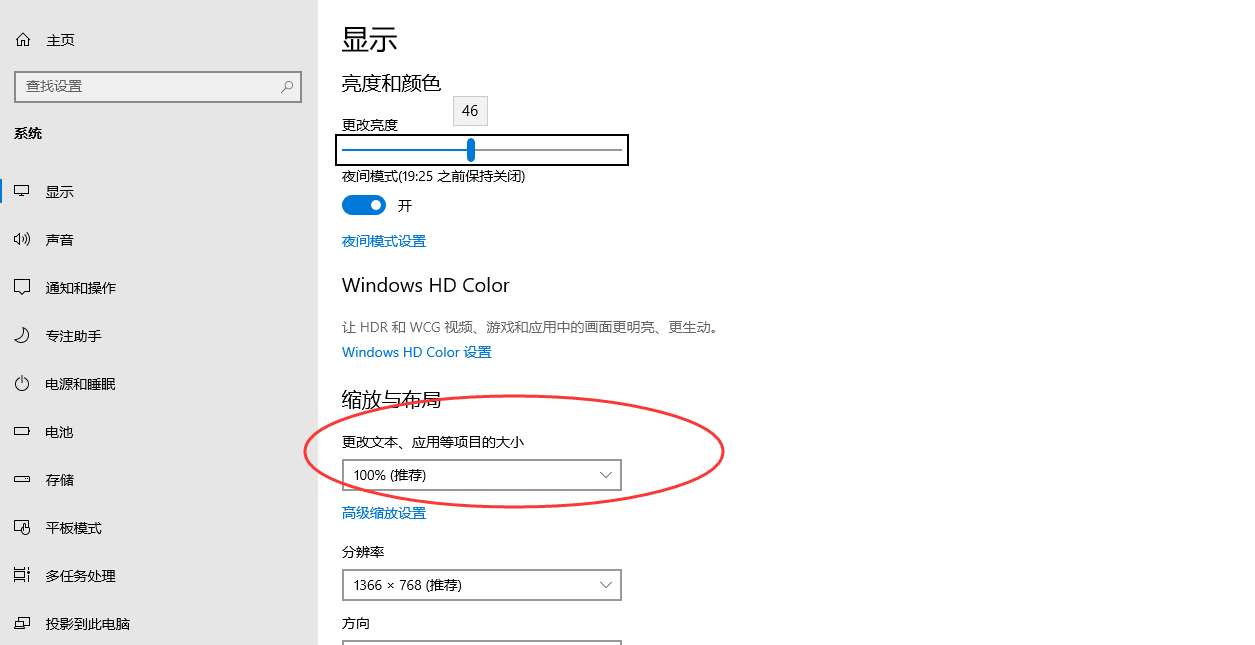Open the 电源和睡眠 power icon
This screenshot has width=1255, height=645.
(x=22, y=383)
